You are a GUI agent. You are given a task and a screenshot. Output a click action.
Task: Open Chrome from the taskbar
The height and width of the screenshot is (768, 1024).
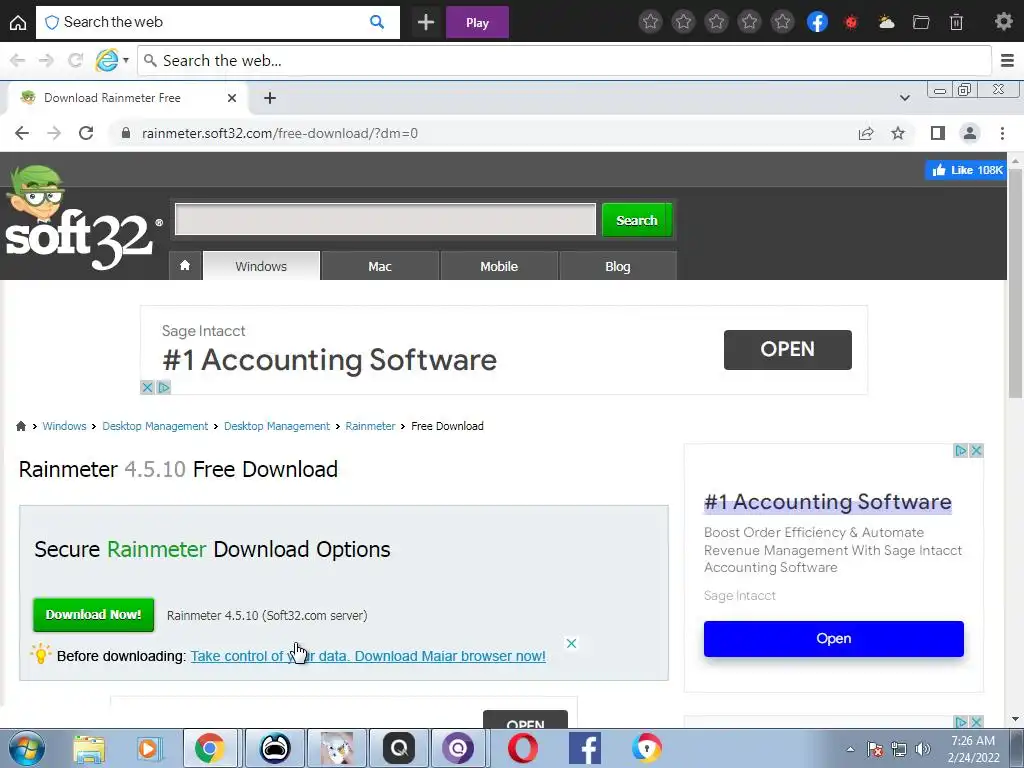tap(209, 748)
